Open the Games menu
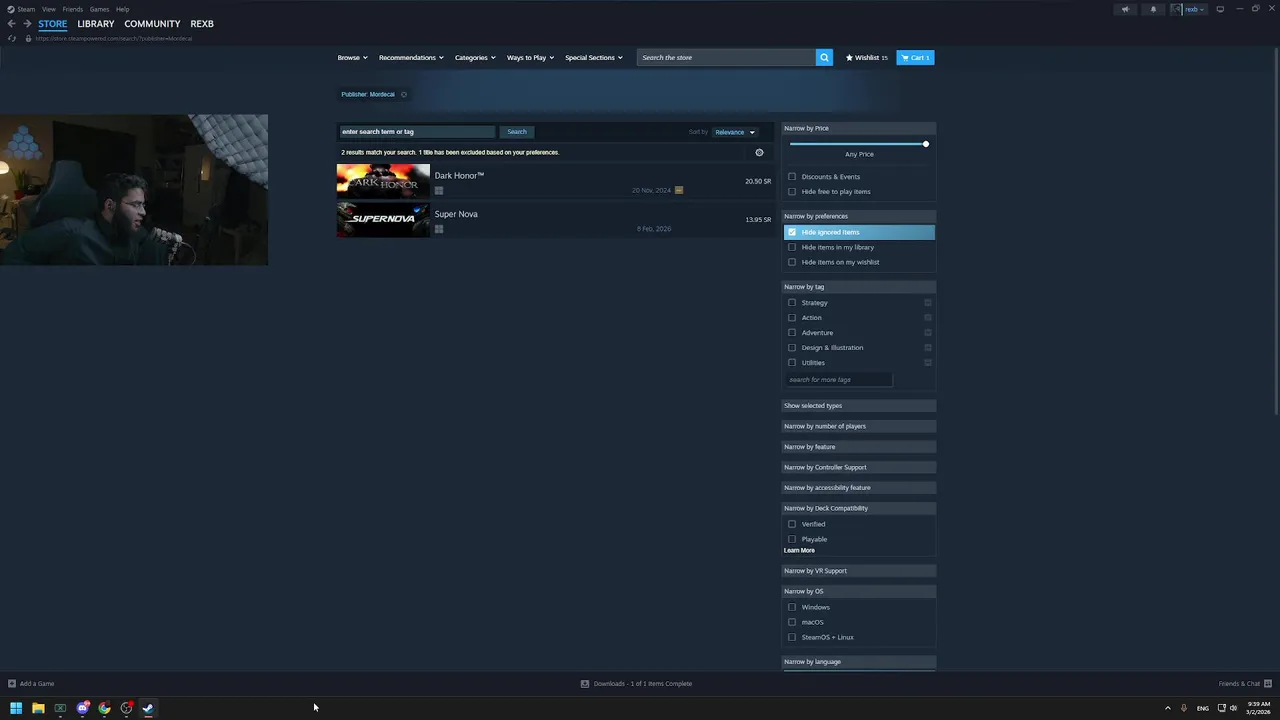 pyautogui.click(x=99, y=9)
